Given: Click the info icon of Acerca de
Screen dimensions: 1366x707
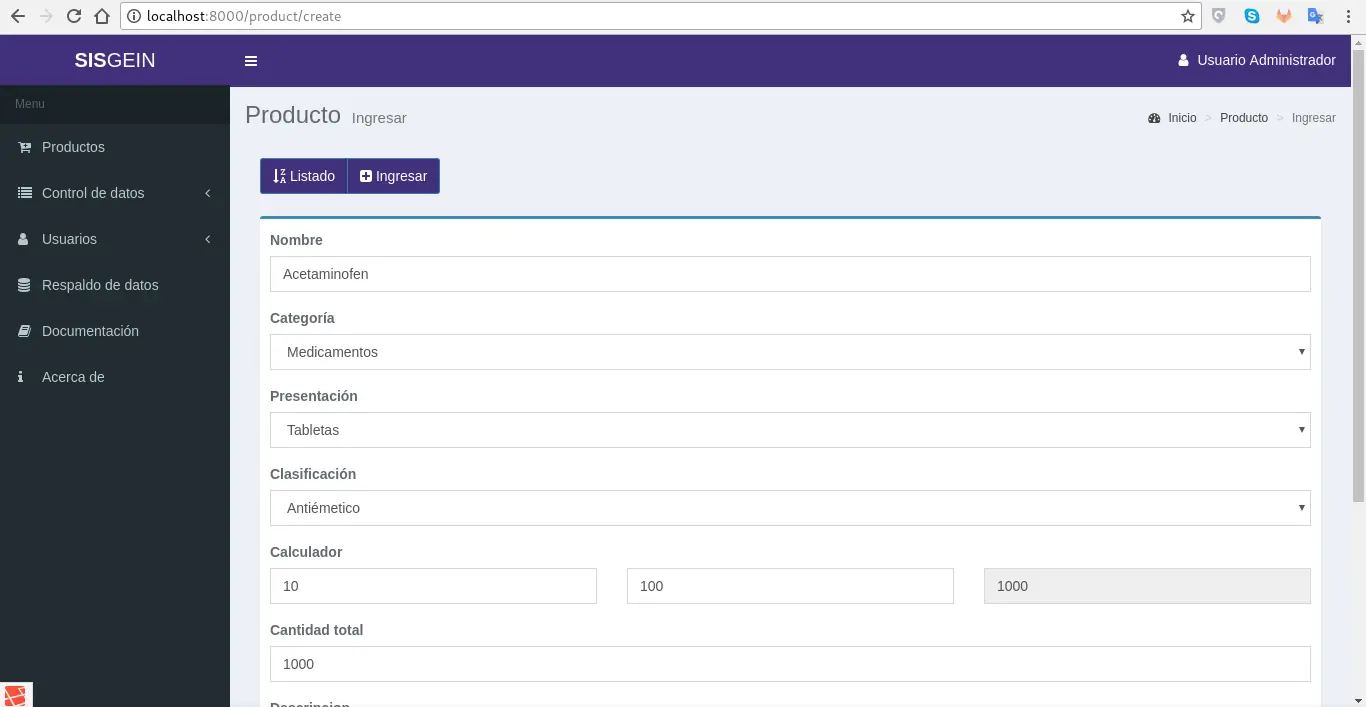Looking at the screenshot, I should [x=20, y=377].
